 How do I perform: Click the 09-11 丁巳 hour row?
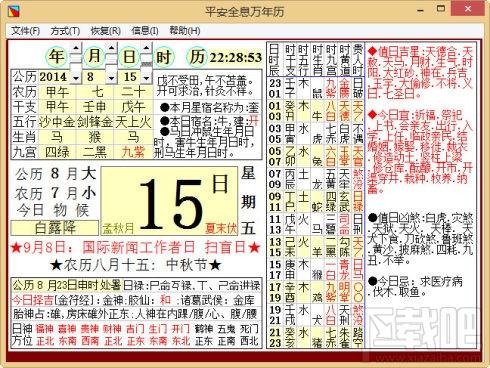point(316,201)
